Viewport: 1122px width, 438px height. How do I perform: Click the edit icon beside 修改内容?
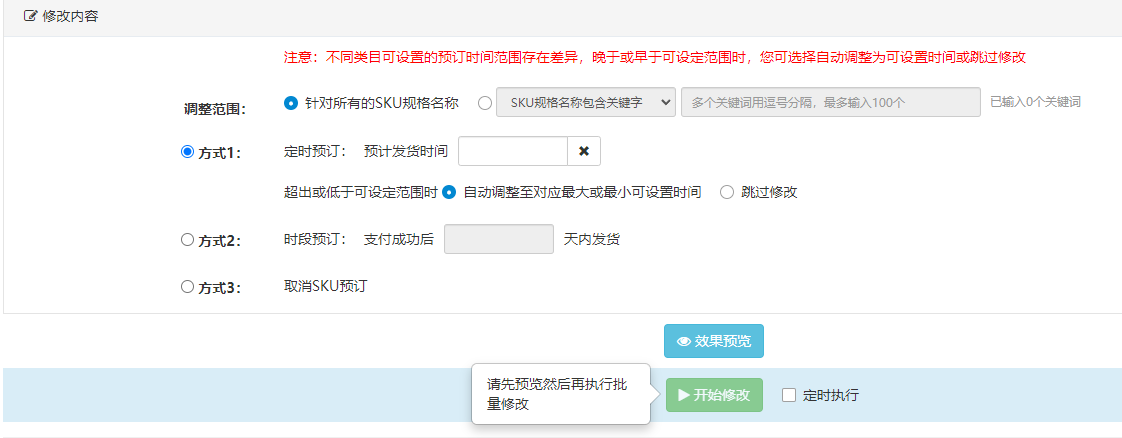[x=30, y=16]
